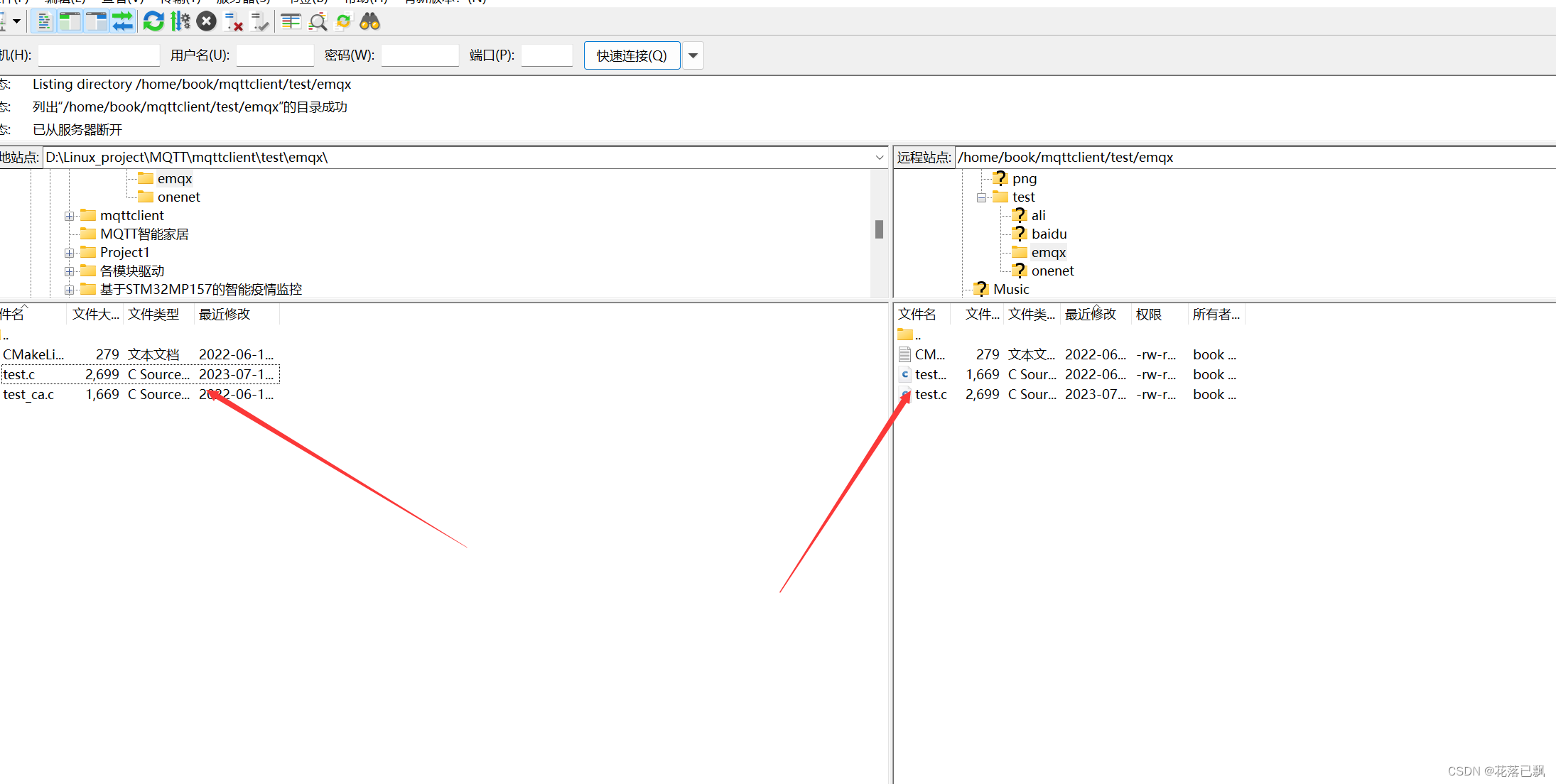Sort remote list by 权限 column
Viewport: 1556px width, 784px height.
[x=1160, y=315]
